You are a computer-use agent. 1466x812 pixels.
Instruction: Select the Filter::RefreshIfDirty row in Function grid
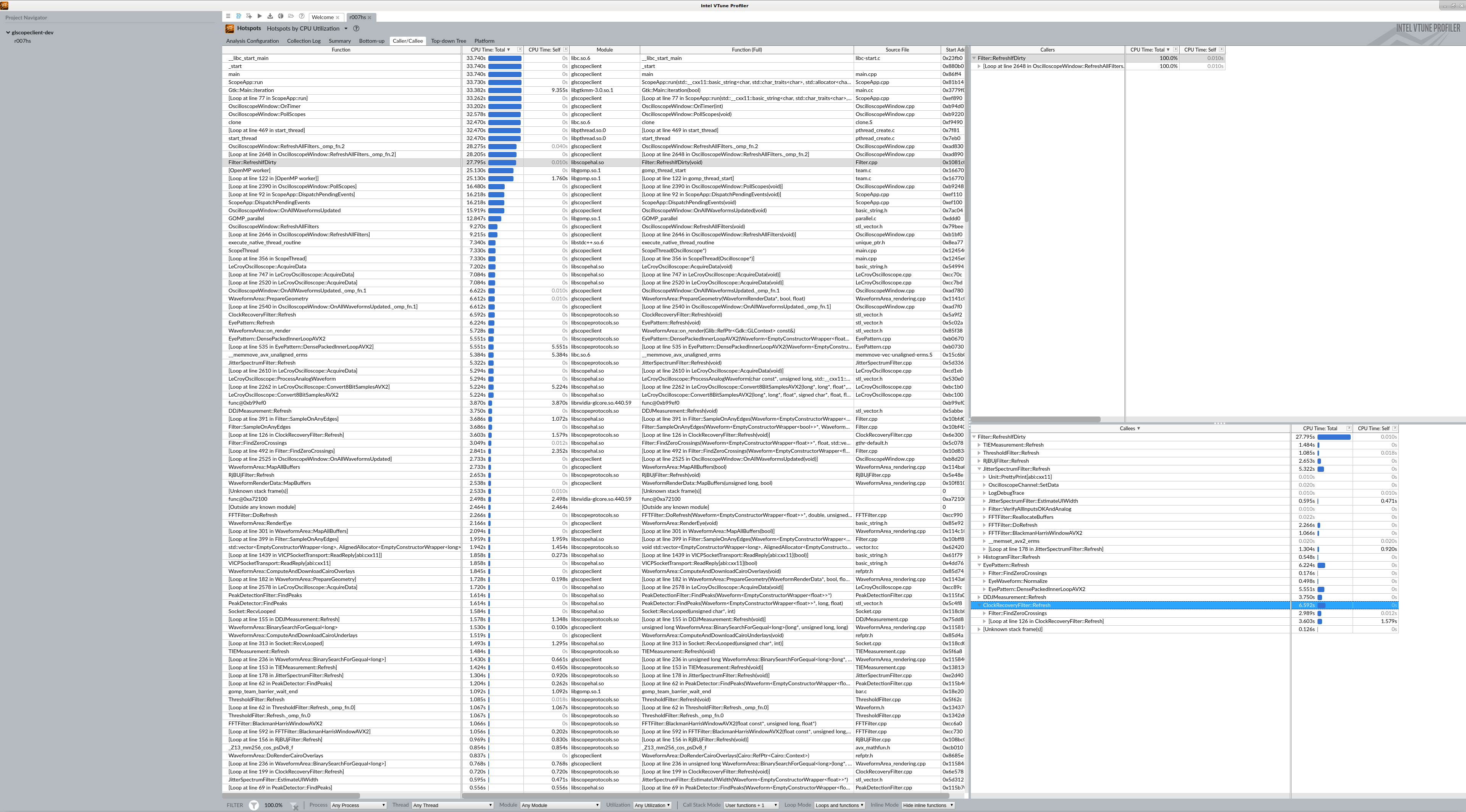coord(593,162)
